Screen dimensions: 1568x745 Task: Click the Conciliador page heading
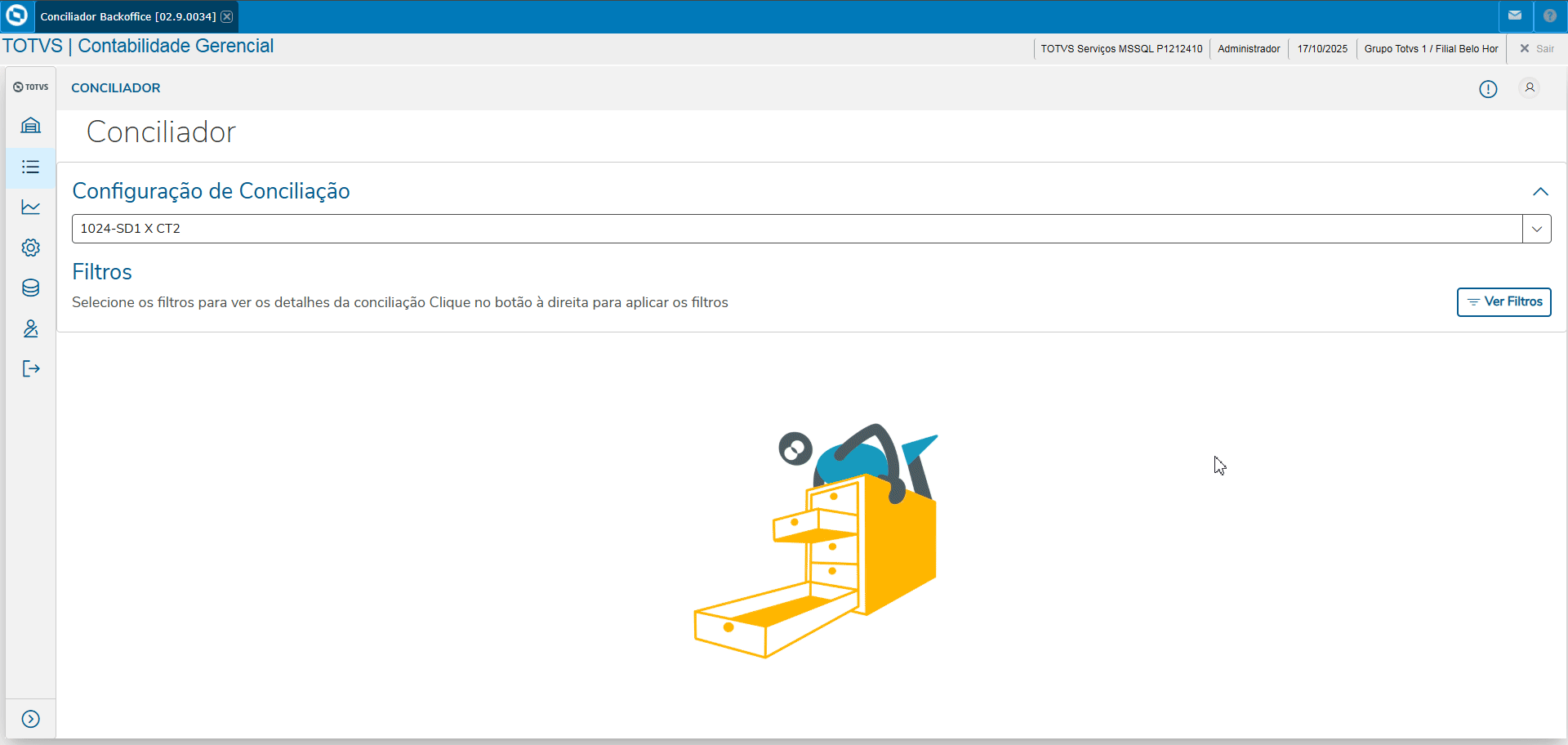(x=161, y=132)
